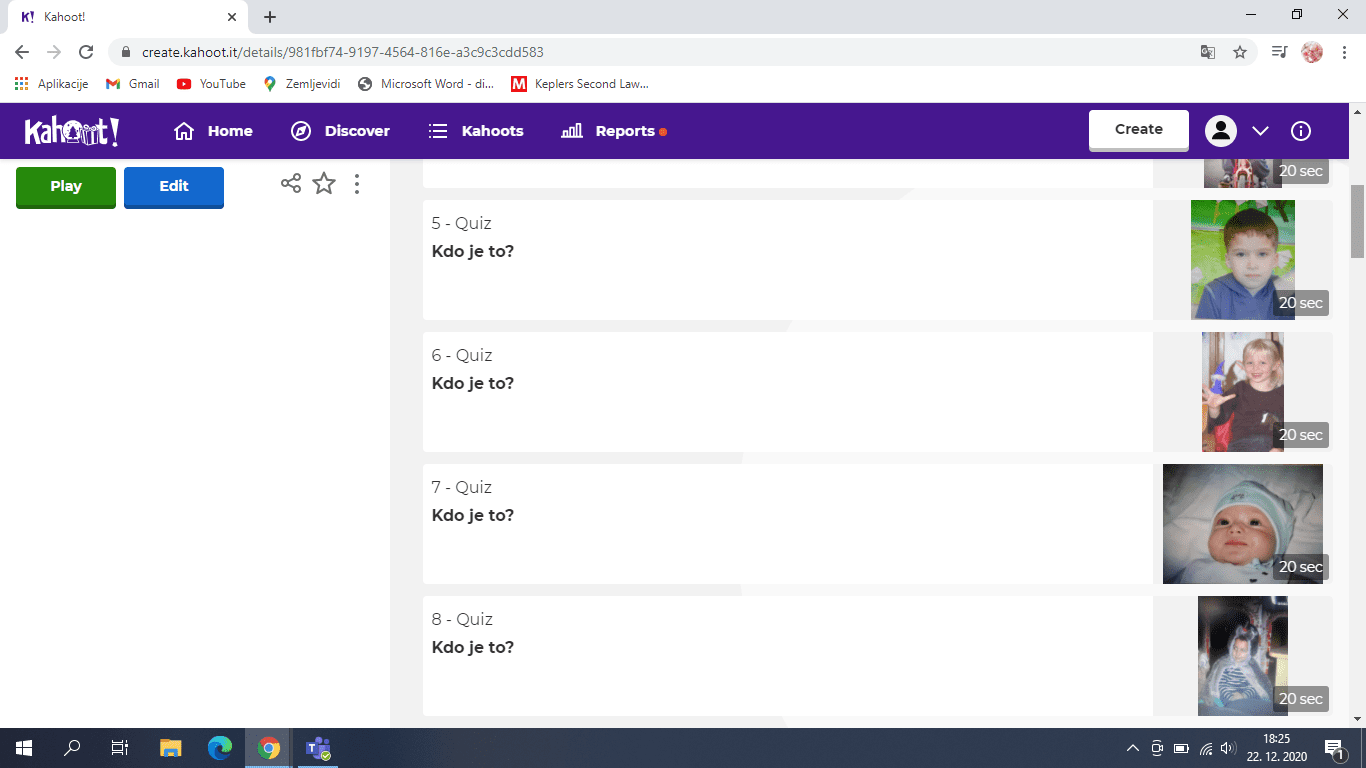Screen dimensions: 1366x768
Task: Open the Gmail bookmark
Action: 133,84
